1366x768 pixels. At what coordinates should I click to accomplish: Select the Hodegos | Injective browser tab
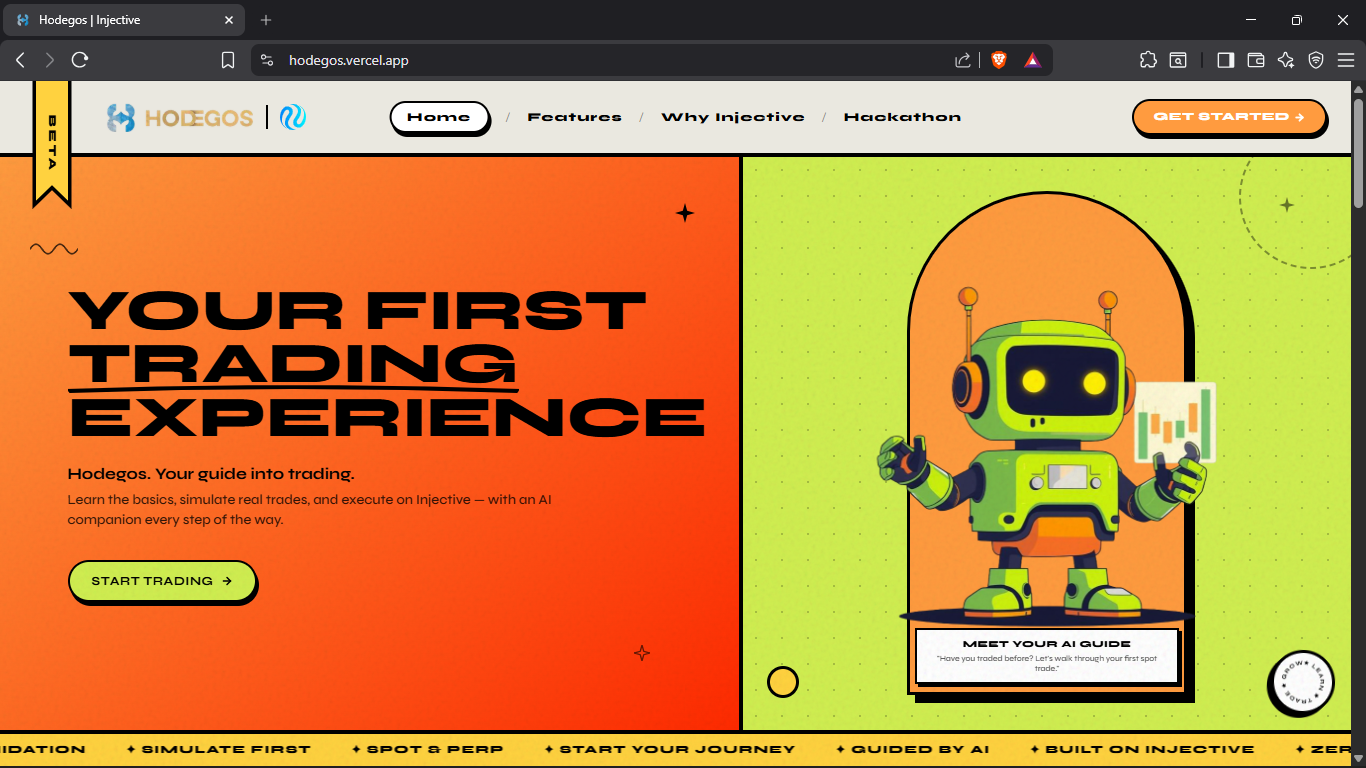[x=124, y=20]
